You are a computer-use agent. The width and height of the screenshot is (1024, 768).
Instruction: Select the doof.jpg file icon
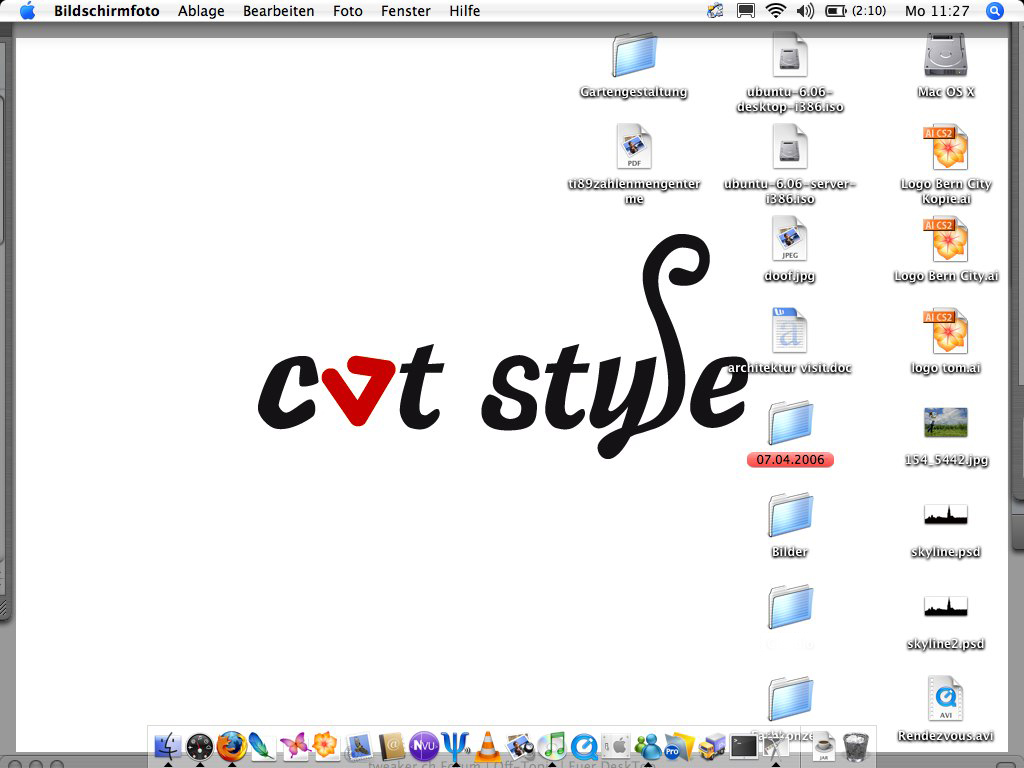790,240
